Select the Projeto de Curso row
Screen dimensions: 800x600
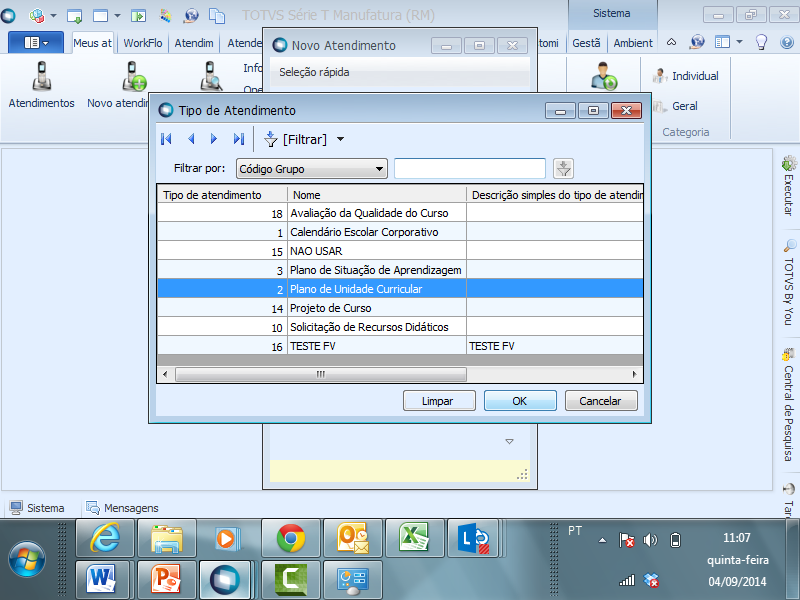400,308
